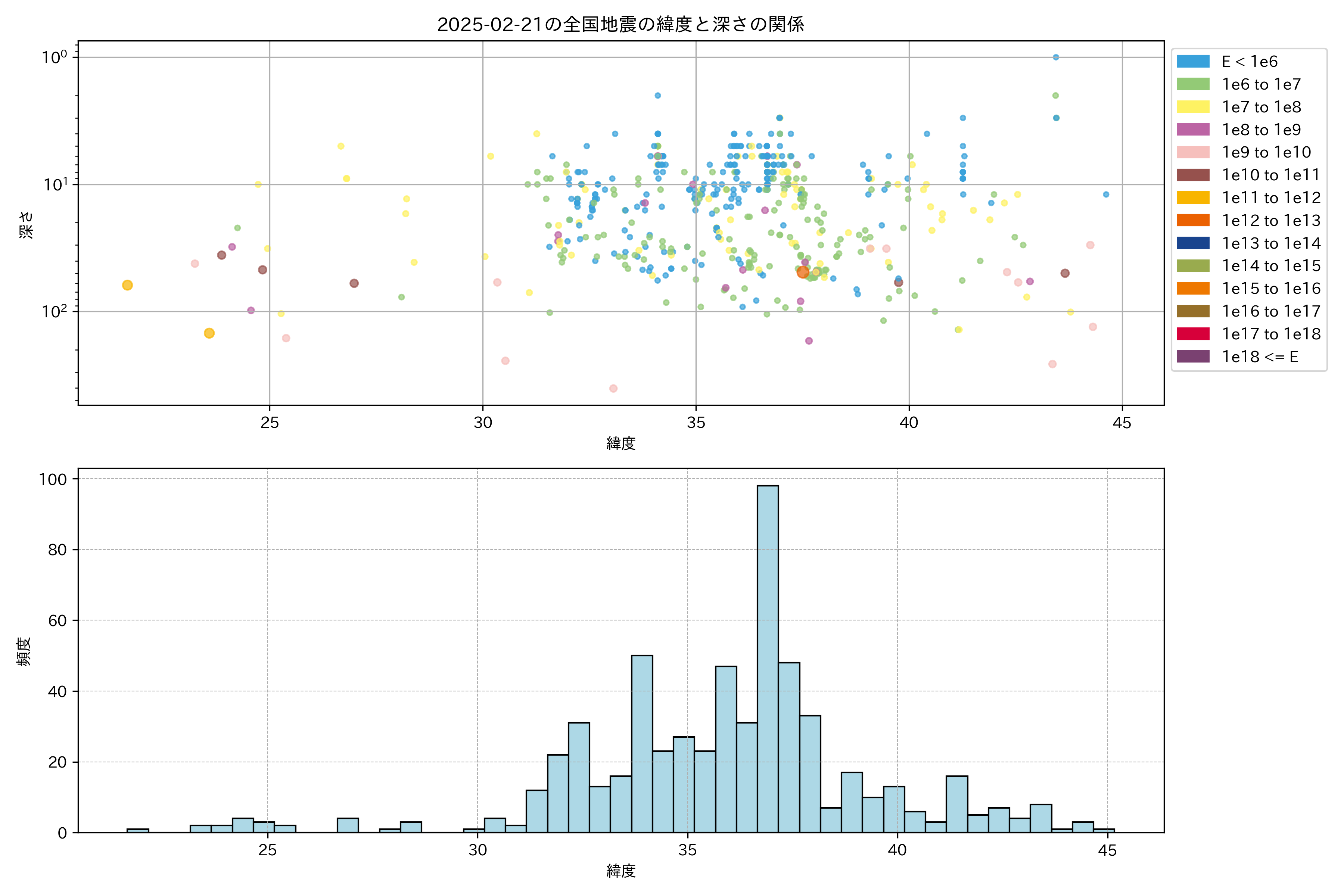Click the large orange scatter point near latitude 37.5

[803, 273]
